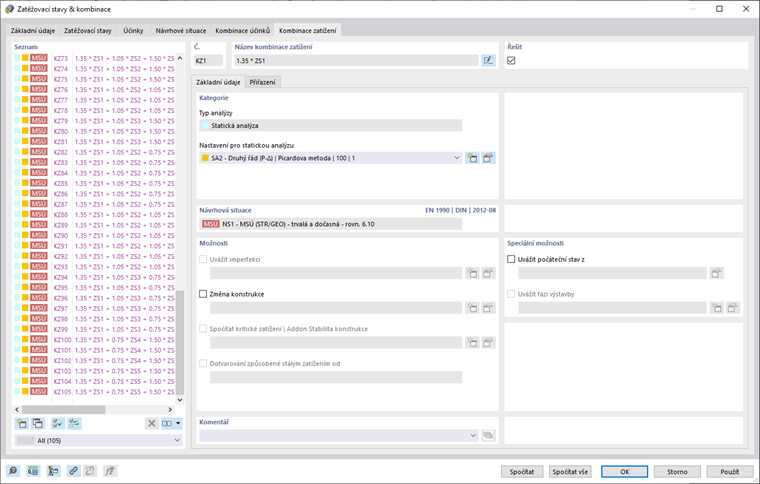Click the yellow color swatch in row KZ90
Viewport: 760px width, 484px height.
pos(25,235)
